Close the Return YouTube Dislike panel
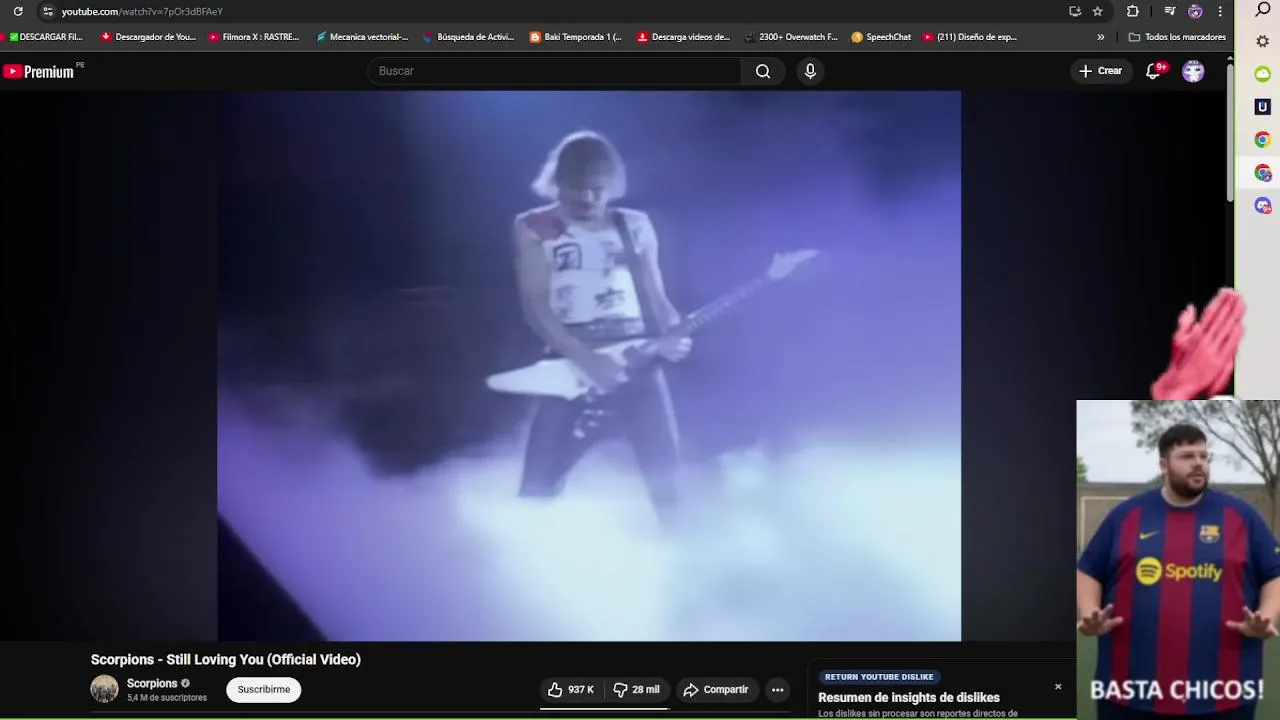The image size is (1280, 720). pos(1058,687)
